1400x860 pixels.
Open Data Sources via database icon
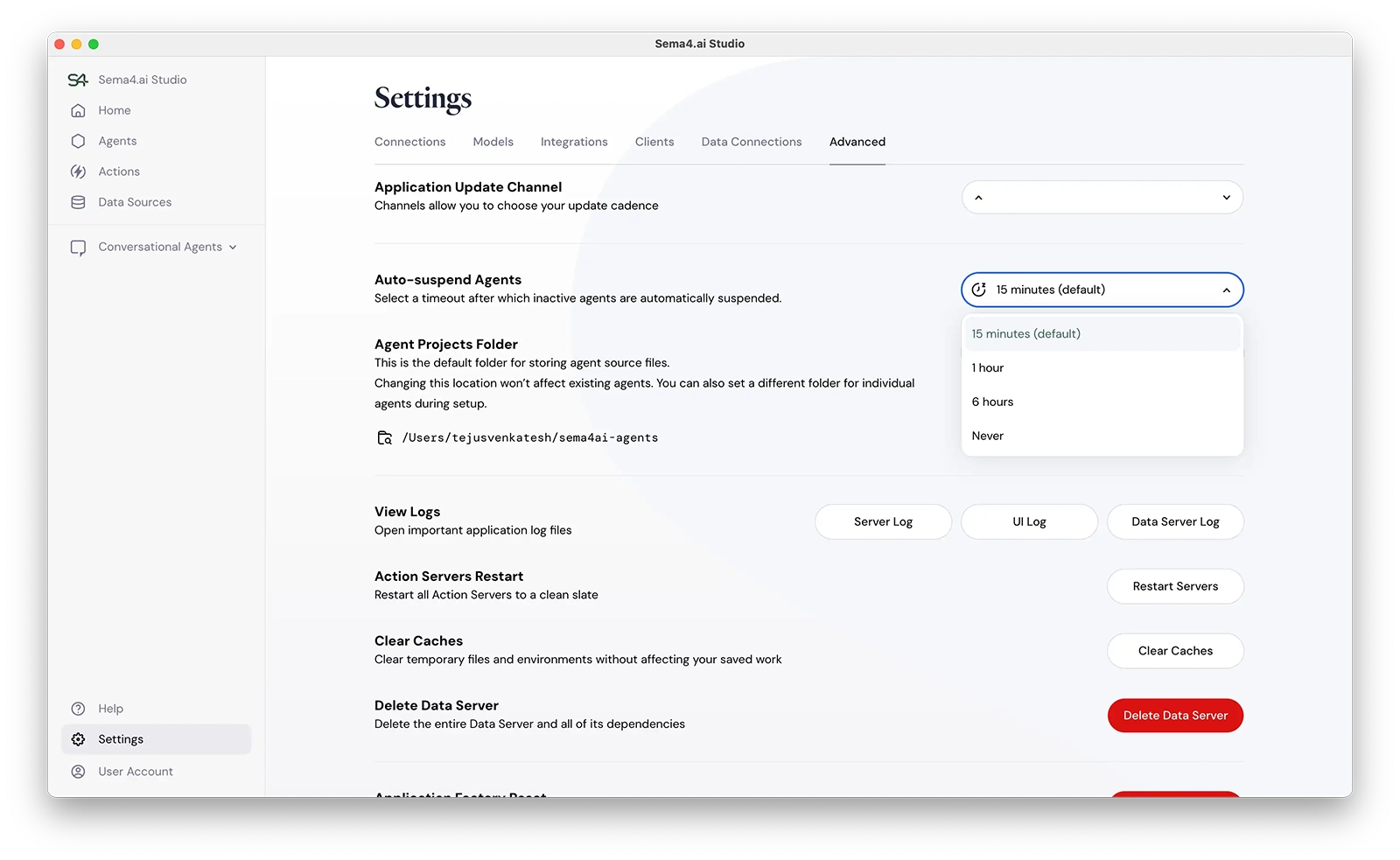click(x=78, y=202)
